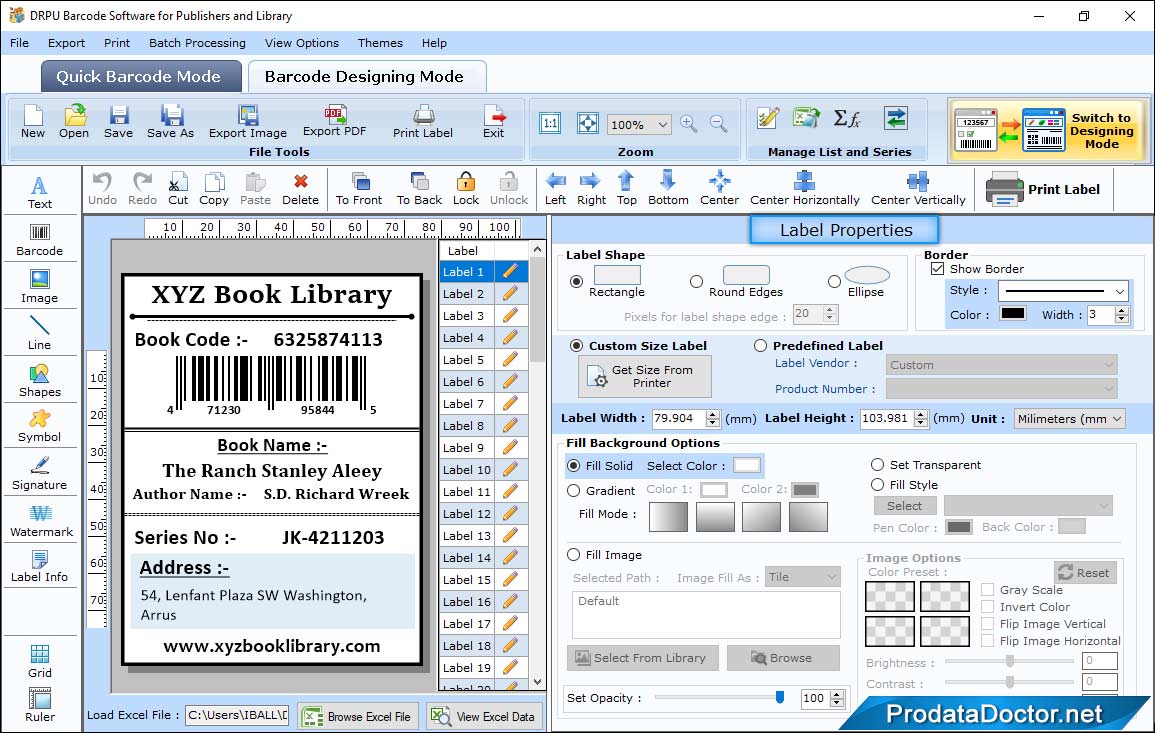Click Browse Excel File button
Screen dimensions: 1155x733
click(x=358, y=716)
